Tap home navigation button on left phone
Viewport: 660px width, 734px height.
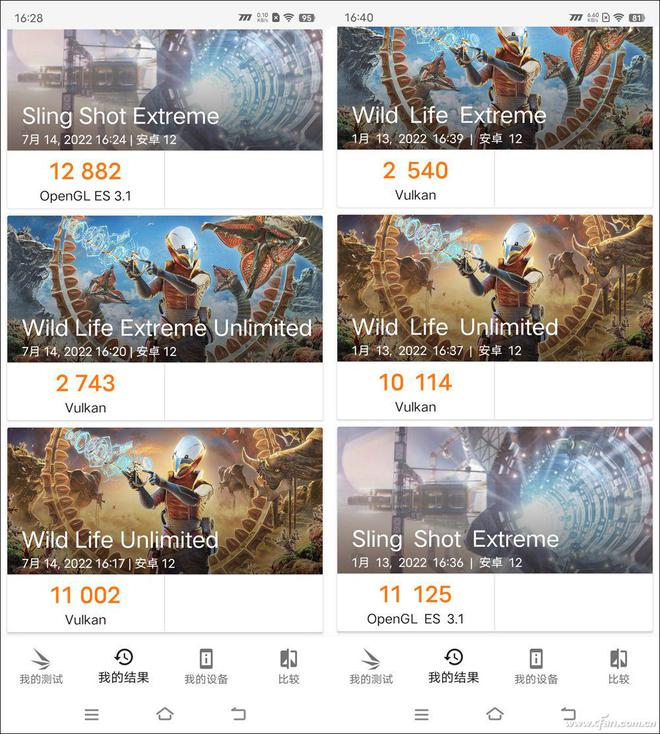tap(165, 714)
